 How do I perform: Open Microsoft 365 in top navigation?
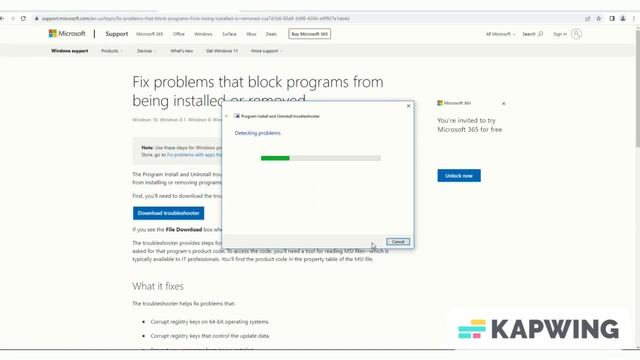pyautogui.click(x=149, y=34)
